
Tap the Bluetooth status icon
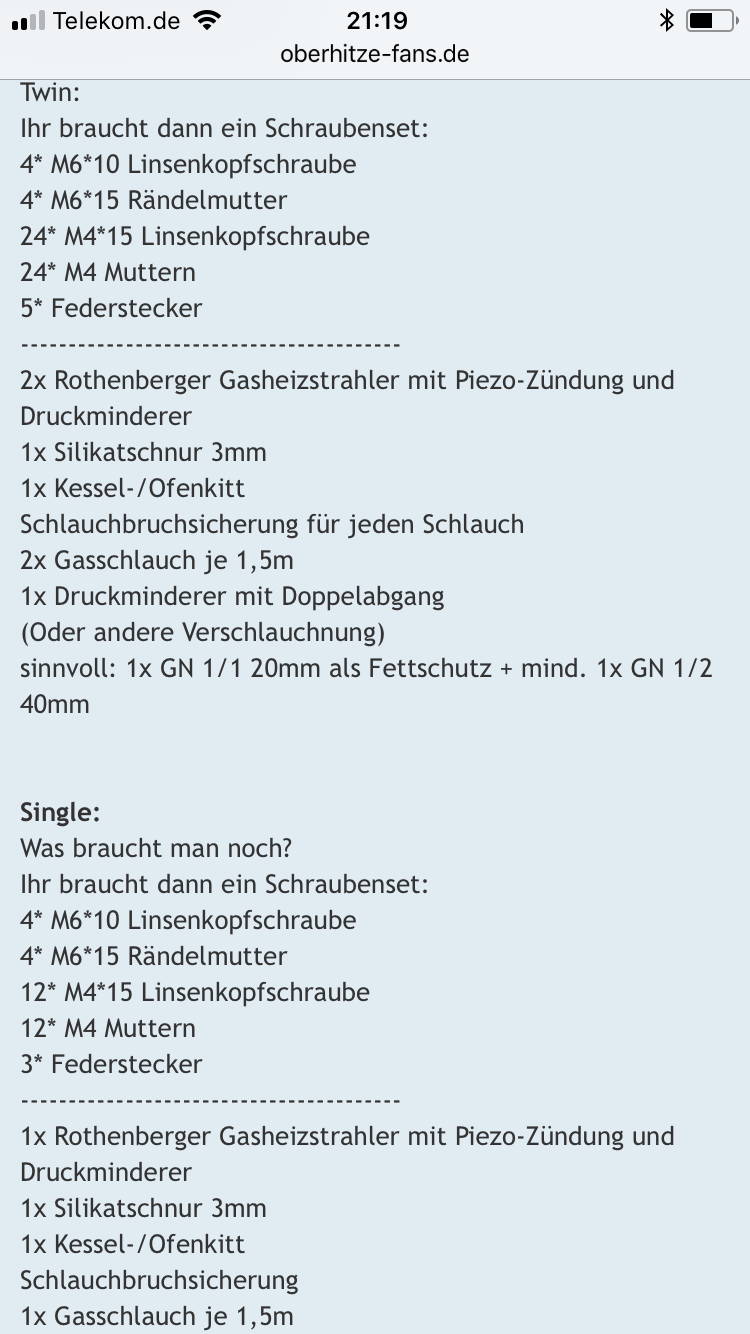pyautogui.click(x=666, y=21)
